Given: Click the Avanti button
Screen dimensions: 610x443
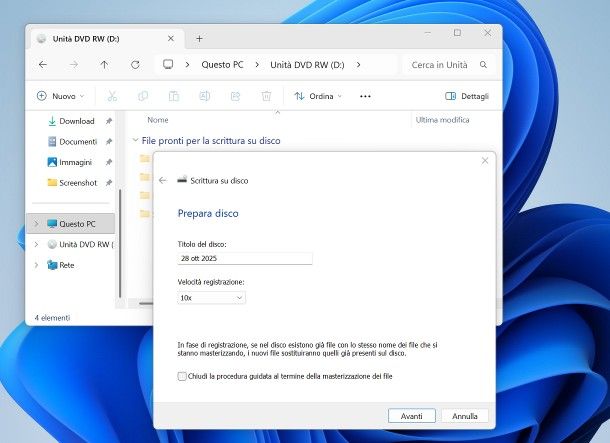Looking at the screenshot, I should 412,416.
